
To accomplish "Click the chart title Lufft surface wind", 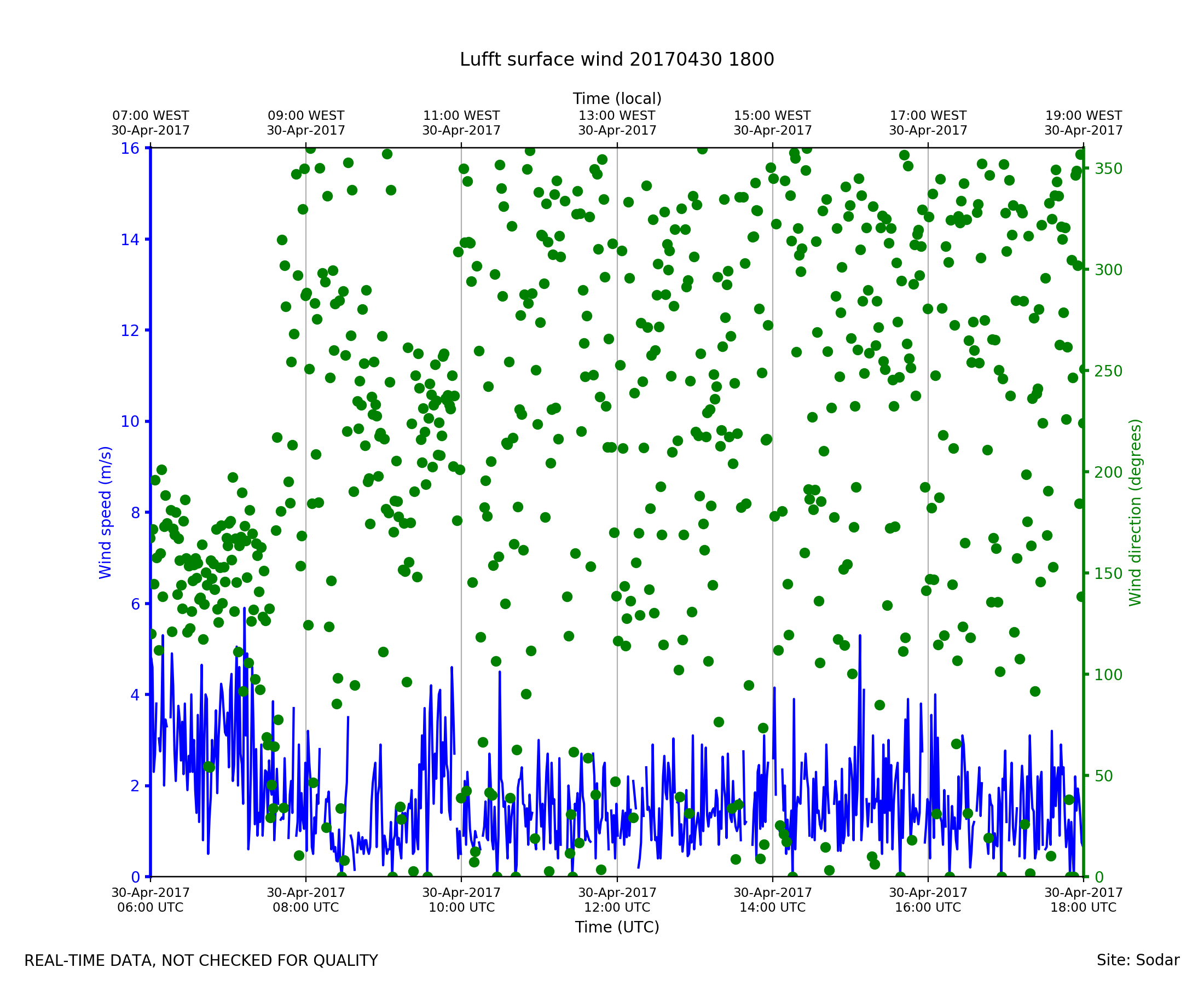I will pos(617,60).
